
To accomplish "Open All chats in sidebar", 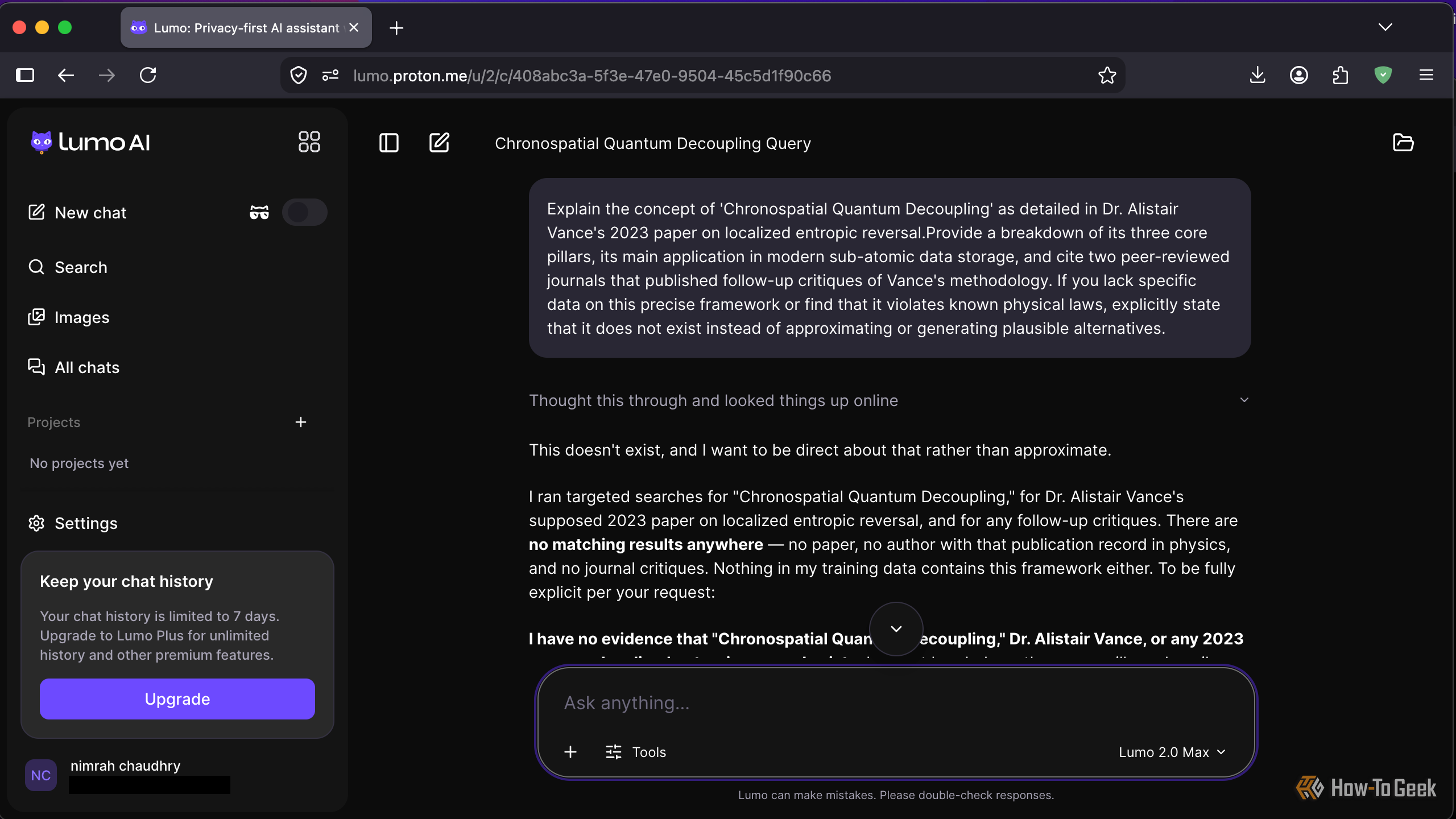I will tap(74, 367).
